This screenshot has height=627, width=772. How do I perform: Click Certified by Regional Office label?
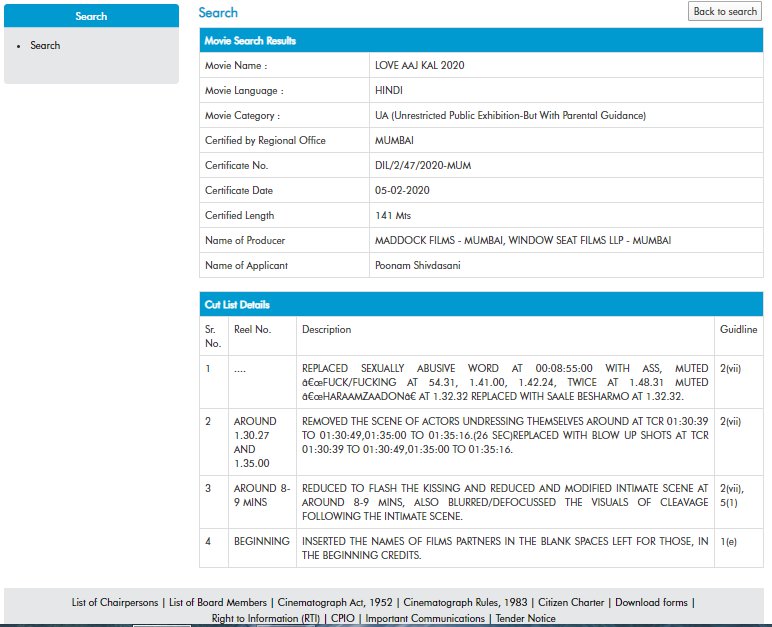pyautogui.click(x=265, y=141)
